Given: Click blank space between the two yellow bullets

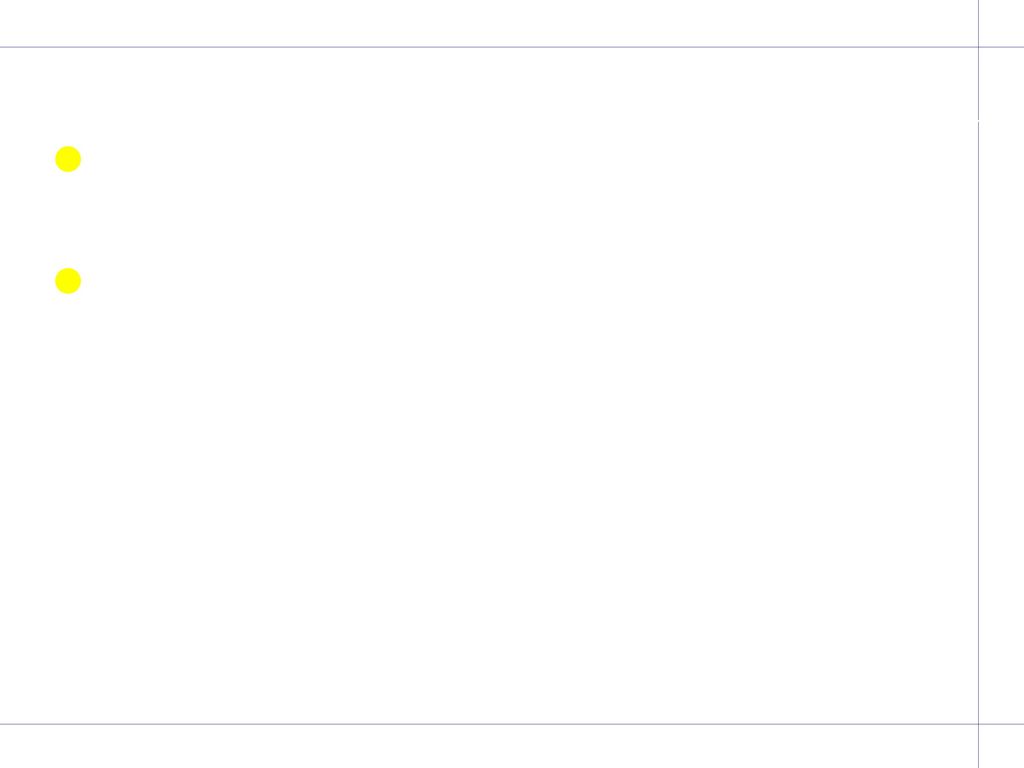Looking at the screenshot, I should 68,220.
